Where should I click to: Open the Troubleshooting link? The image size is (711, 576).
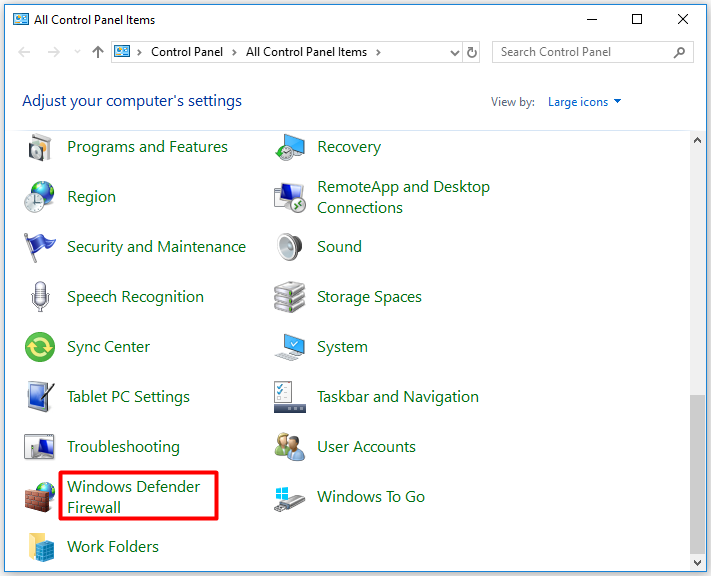pyautogui.click(x=123, y=447)
